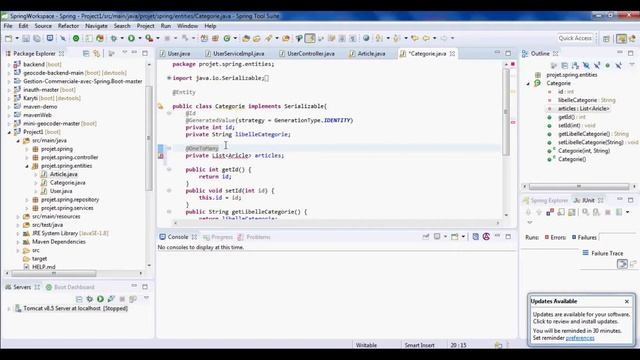640x360 pixels.
Task: Collapse All in Package Explorer toolbar
Action: pyautogui.click(x=86, y=53)
